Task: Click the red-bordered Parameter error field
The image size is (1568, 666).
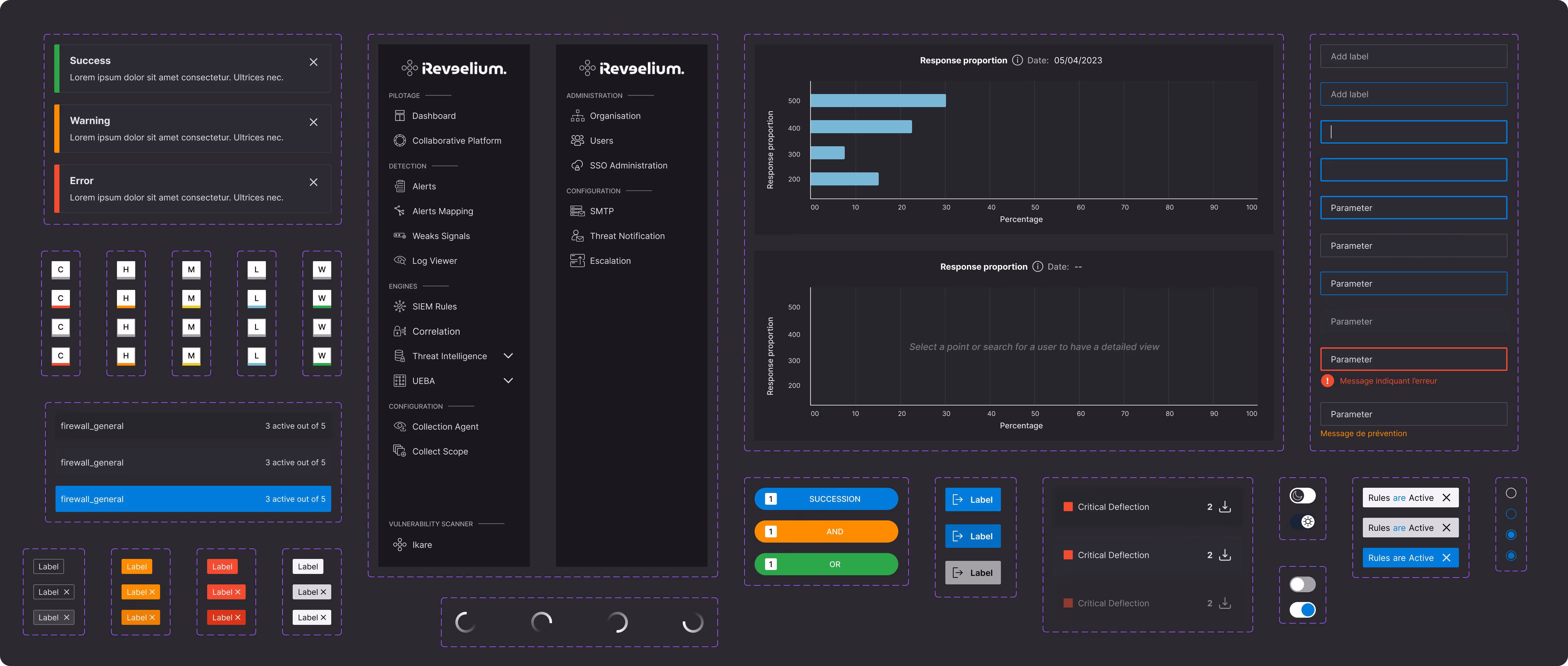Action: pyautogui.click(x=1413, y=359)
